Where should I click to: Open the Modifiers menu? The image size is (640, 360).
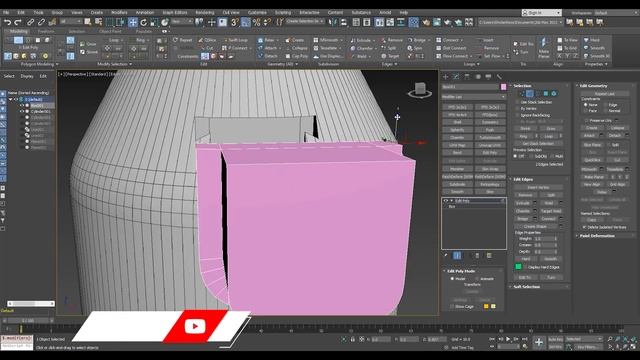(x=119, y=13)
